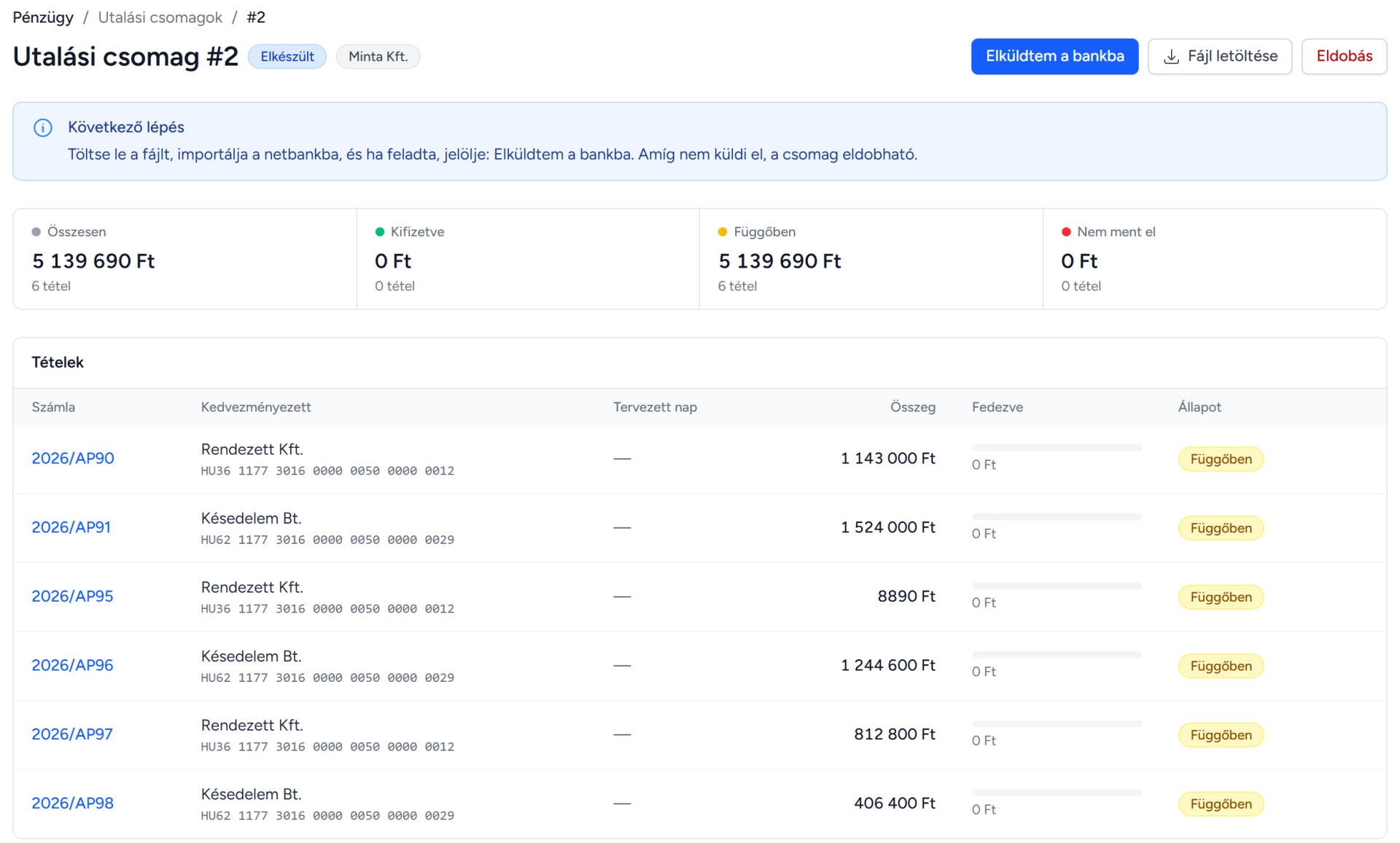The image size is (1400, 843).
Task: Click Elküldtem a bankba button
Action: [x=1054, y=56]
